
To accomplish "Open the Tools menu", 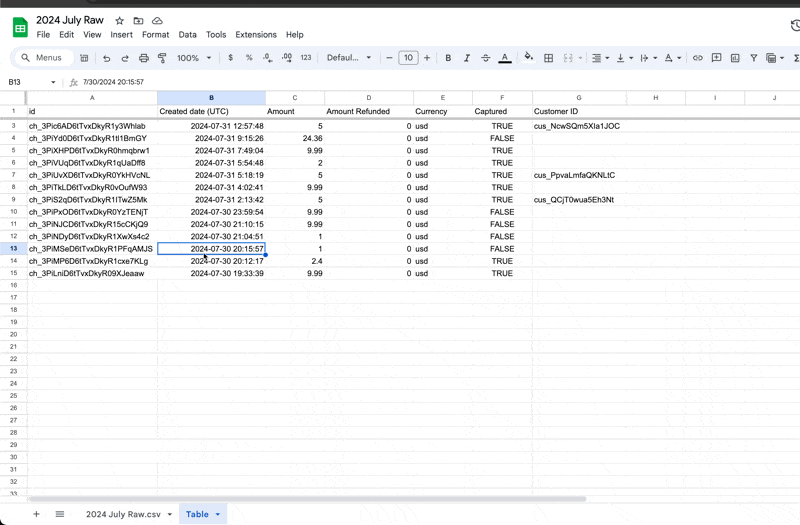I will [216, 35].
